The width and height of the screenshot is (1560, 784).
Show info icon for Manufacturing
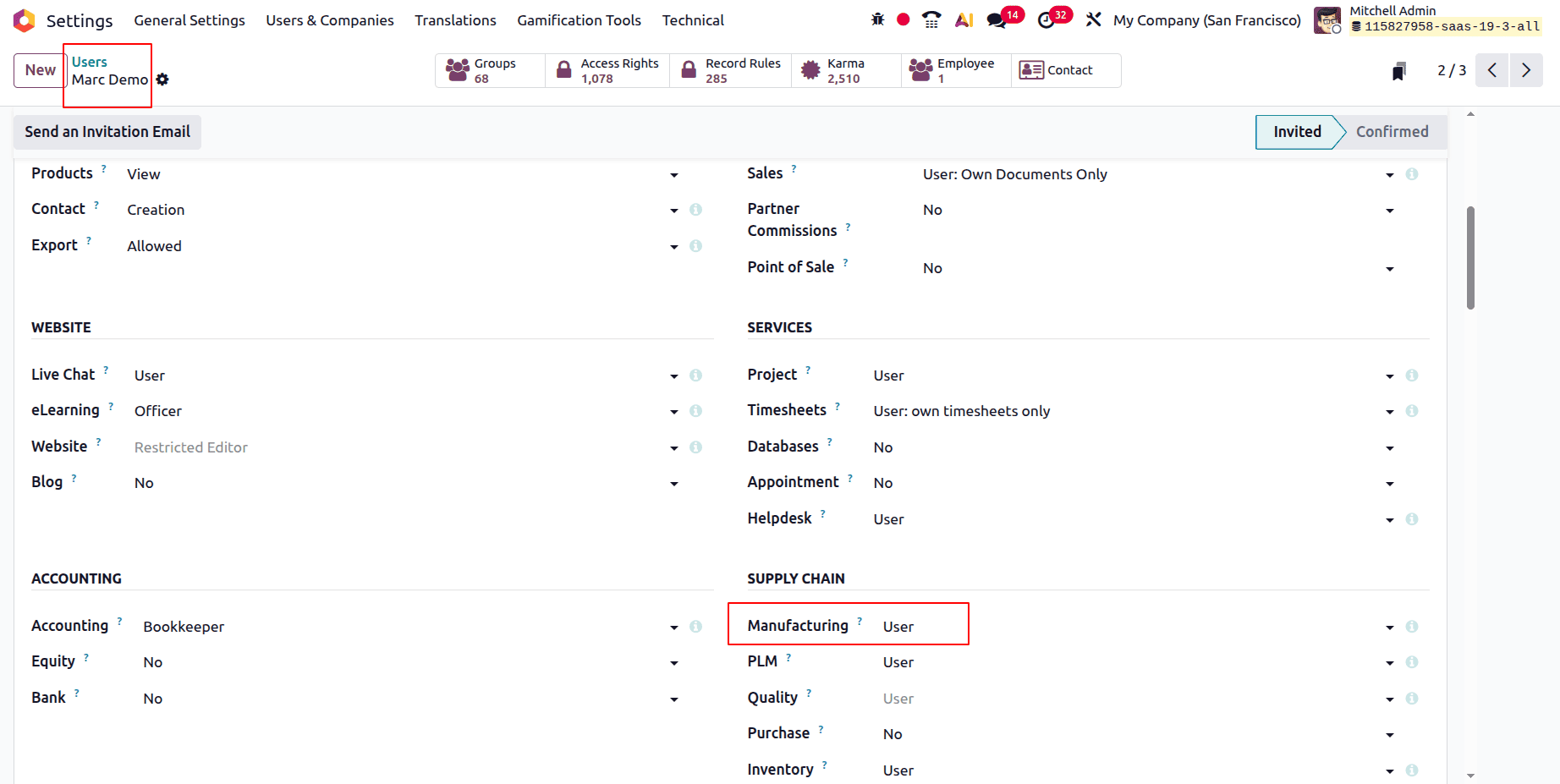tap(1411, 627)
